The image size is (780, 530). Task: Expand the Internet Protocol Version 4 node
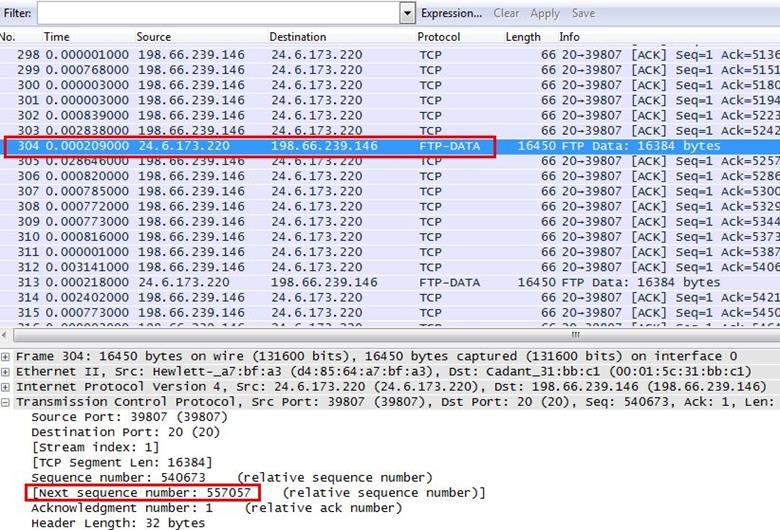pos(7,387)
